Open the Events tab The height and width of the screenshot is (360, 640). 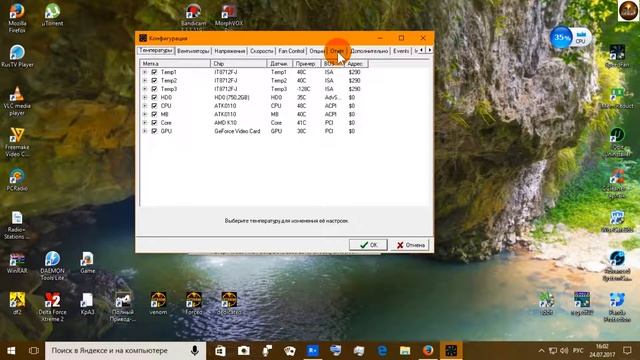pyautogui.click(x=401, y=51)
